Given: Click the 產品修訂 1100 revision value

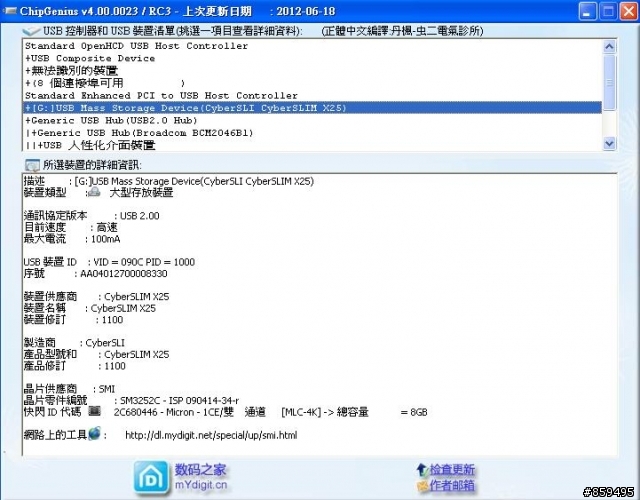Looking at the screenshot, I should [x=115, y=366].
